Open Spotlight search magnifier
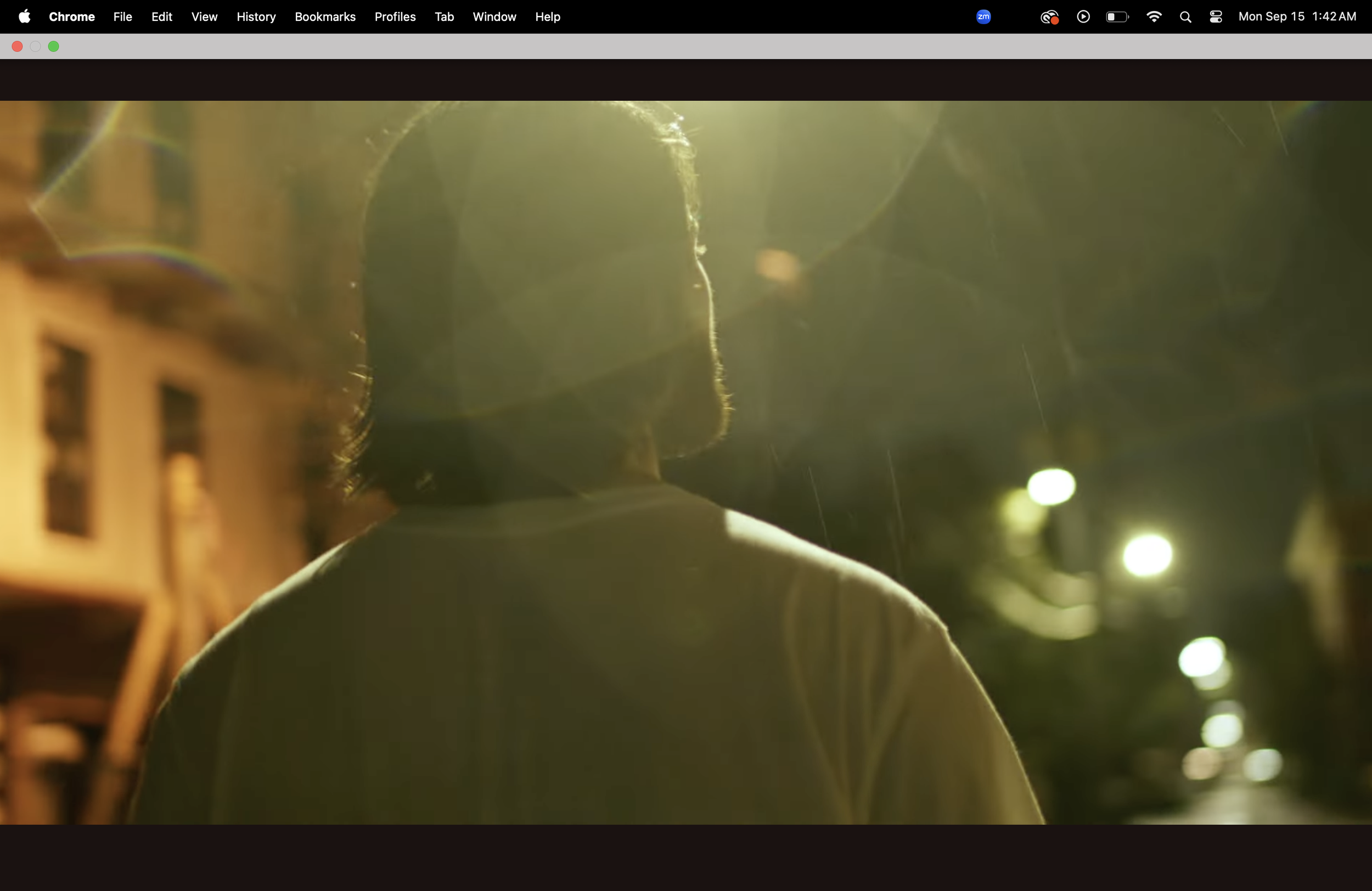The height and width of the screenshot is (891, 1372). pos(1185,16)
